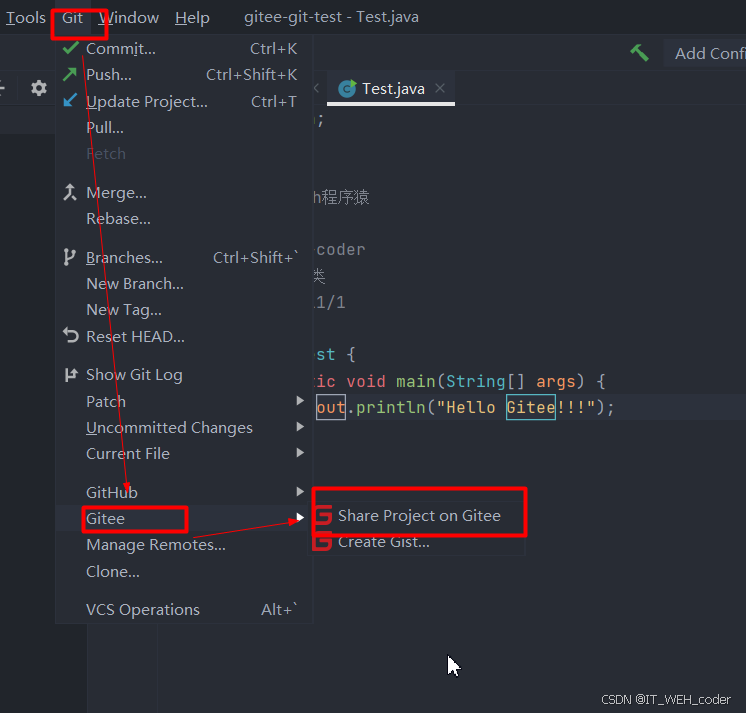Click the 'println' call in the editor
Viewport: 746px width, 713px height.
click(391, 407)
